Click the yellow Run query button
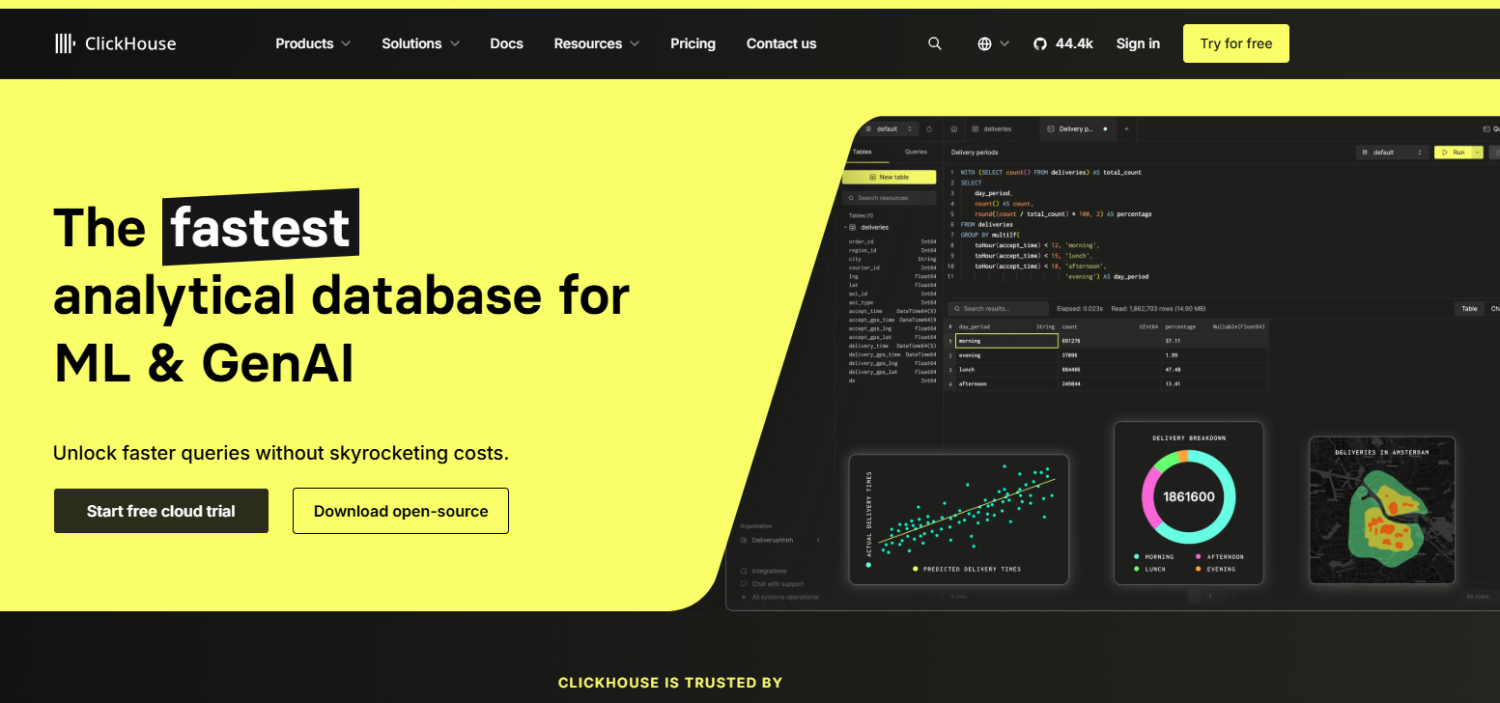 click(x=1453, y=152)
